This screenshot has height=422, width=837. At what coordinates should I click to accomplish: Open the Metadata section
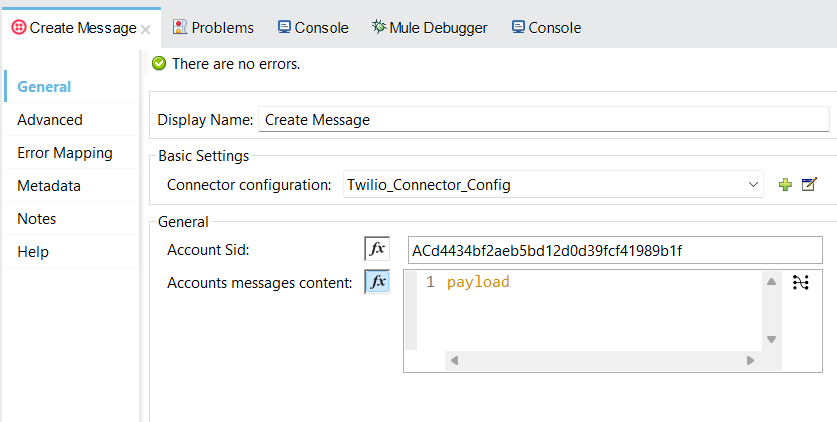pyautogui.click(x=72, y=186)
